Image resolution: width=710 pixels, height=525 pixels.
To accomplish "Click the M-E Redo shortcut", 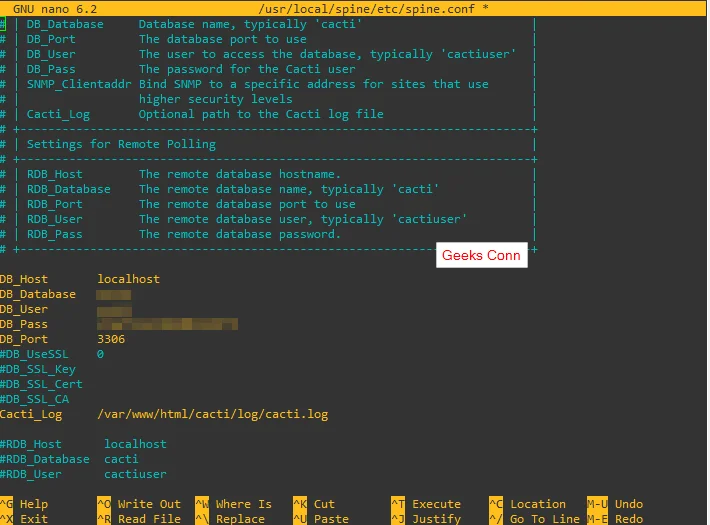I will 615,519.
